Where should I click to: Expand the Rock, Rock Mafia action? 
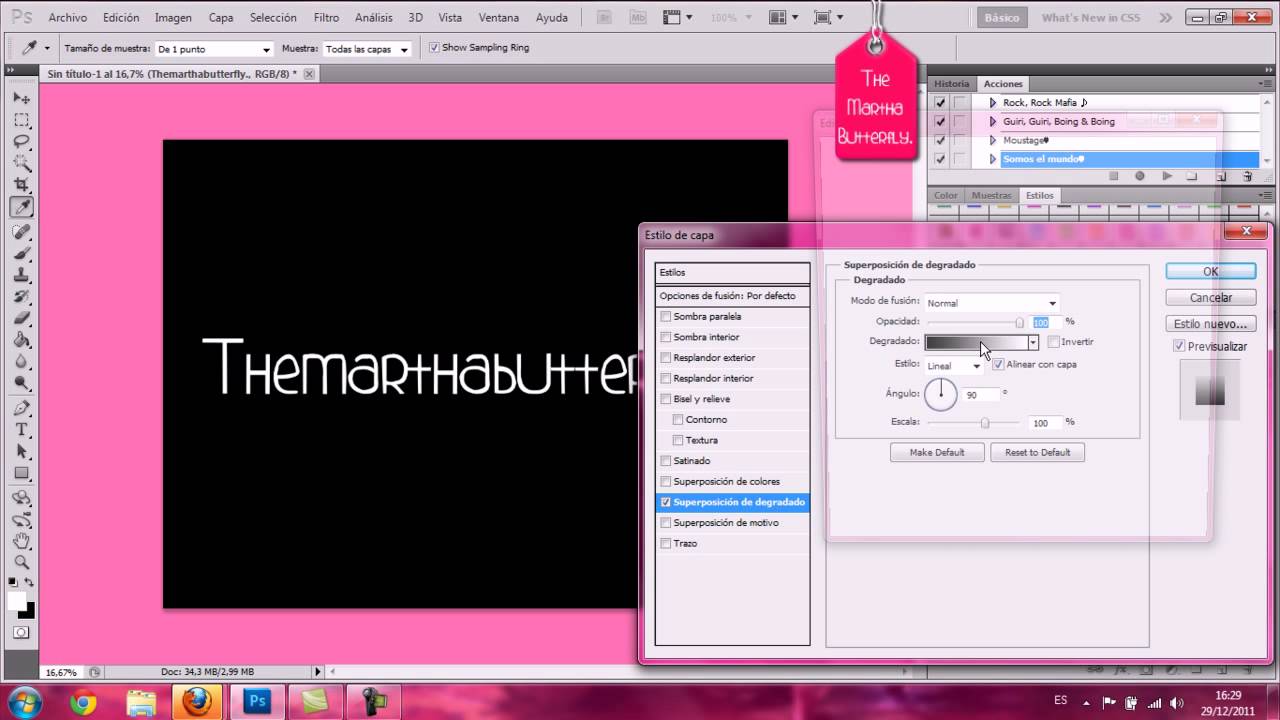(x=993, y=102)
